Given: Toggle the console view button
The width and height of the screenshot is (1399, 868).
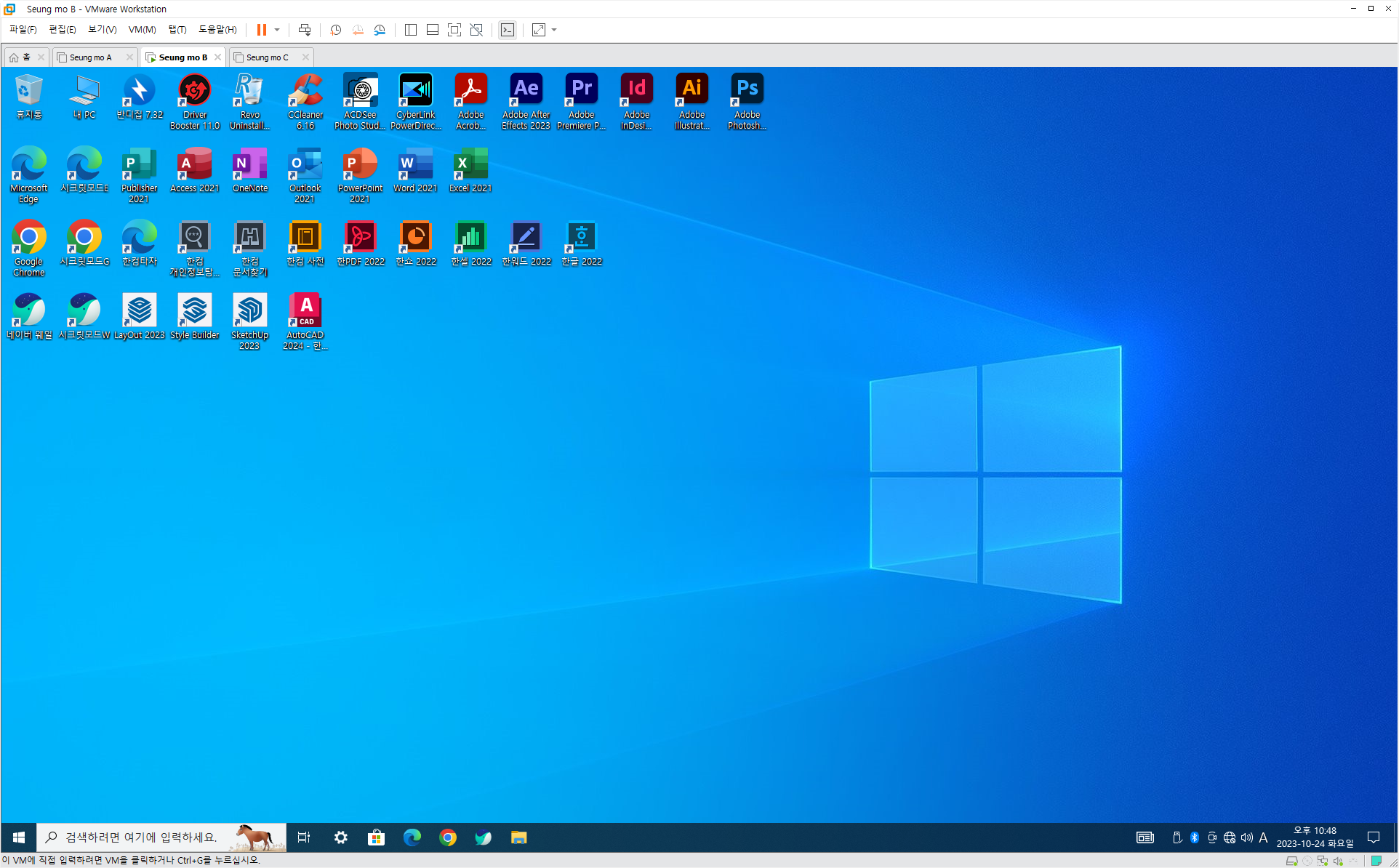Looking at the screenshot, I should pos(508,30).
